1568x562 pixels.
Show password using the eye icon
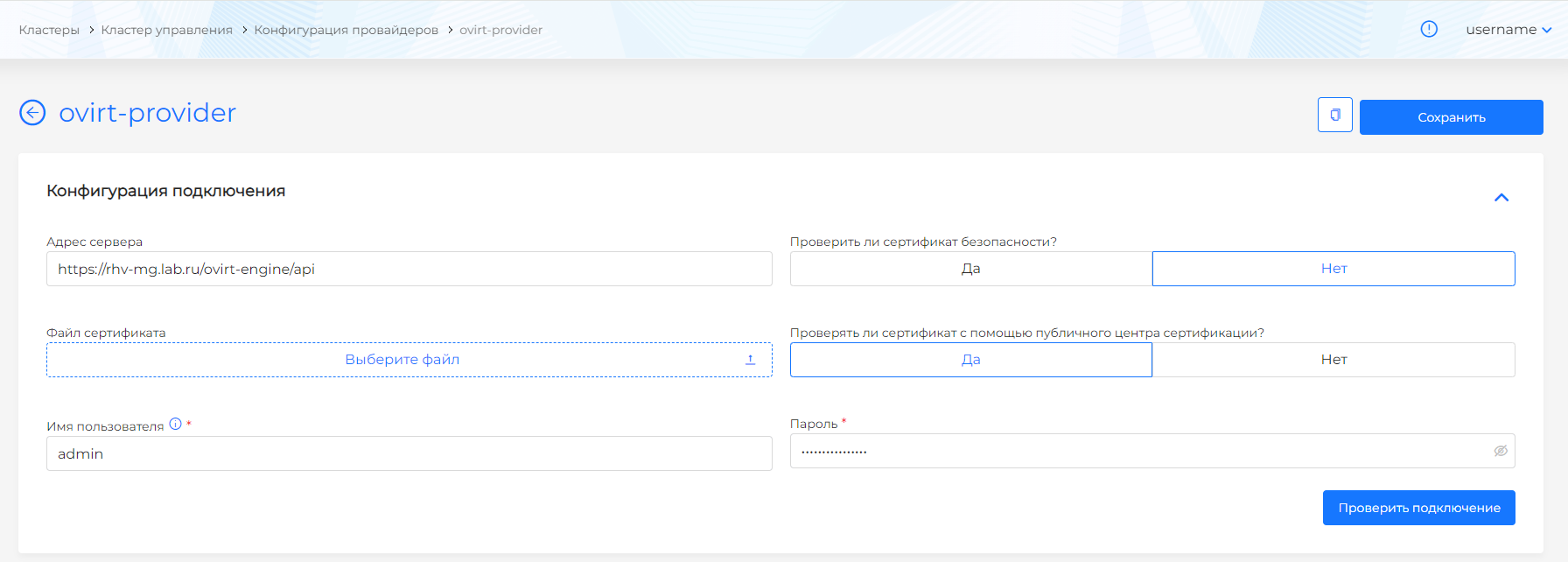[1500, 451]
